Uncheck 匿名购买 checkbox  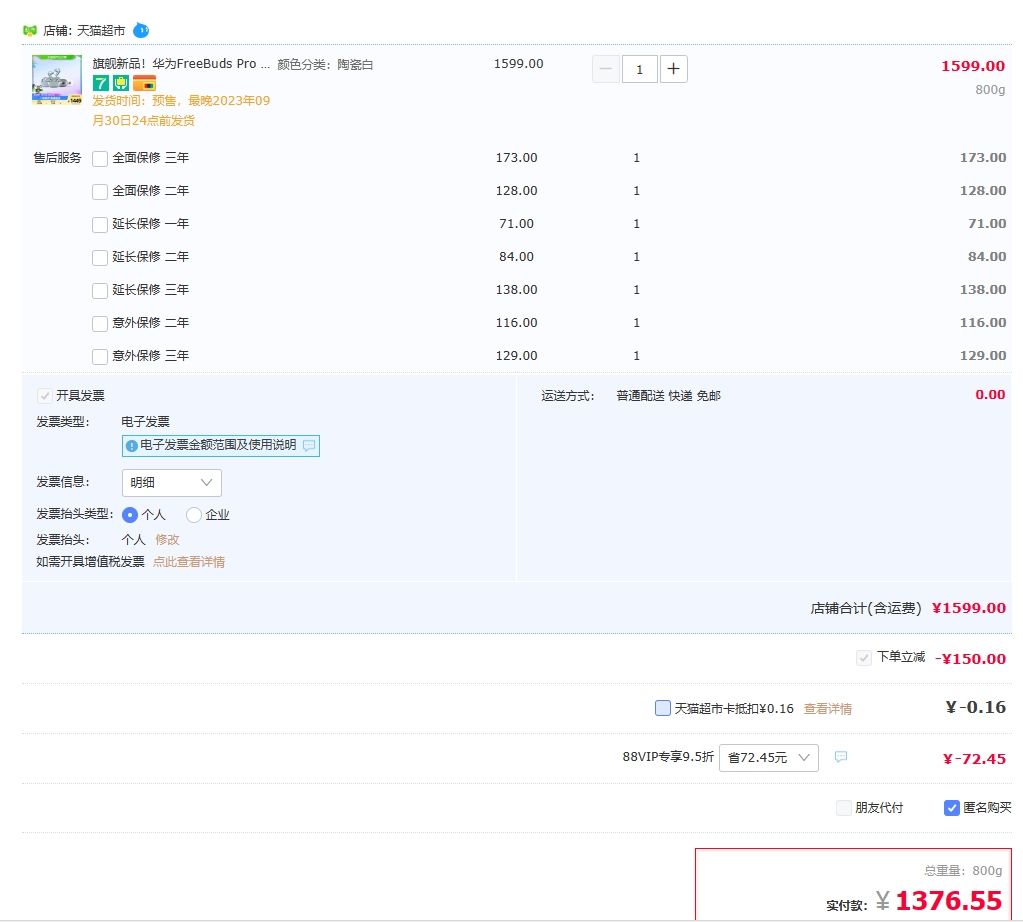coord(952,808)
